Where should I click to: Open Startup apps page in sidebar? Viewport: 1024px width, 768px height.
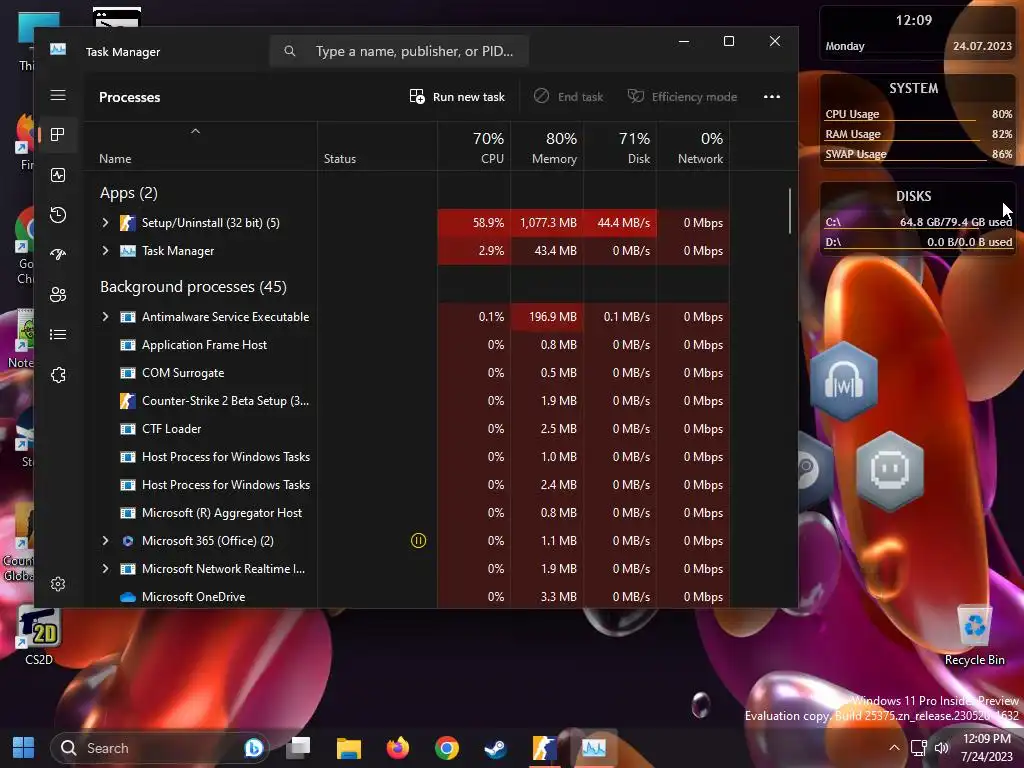coord(58,255)
